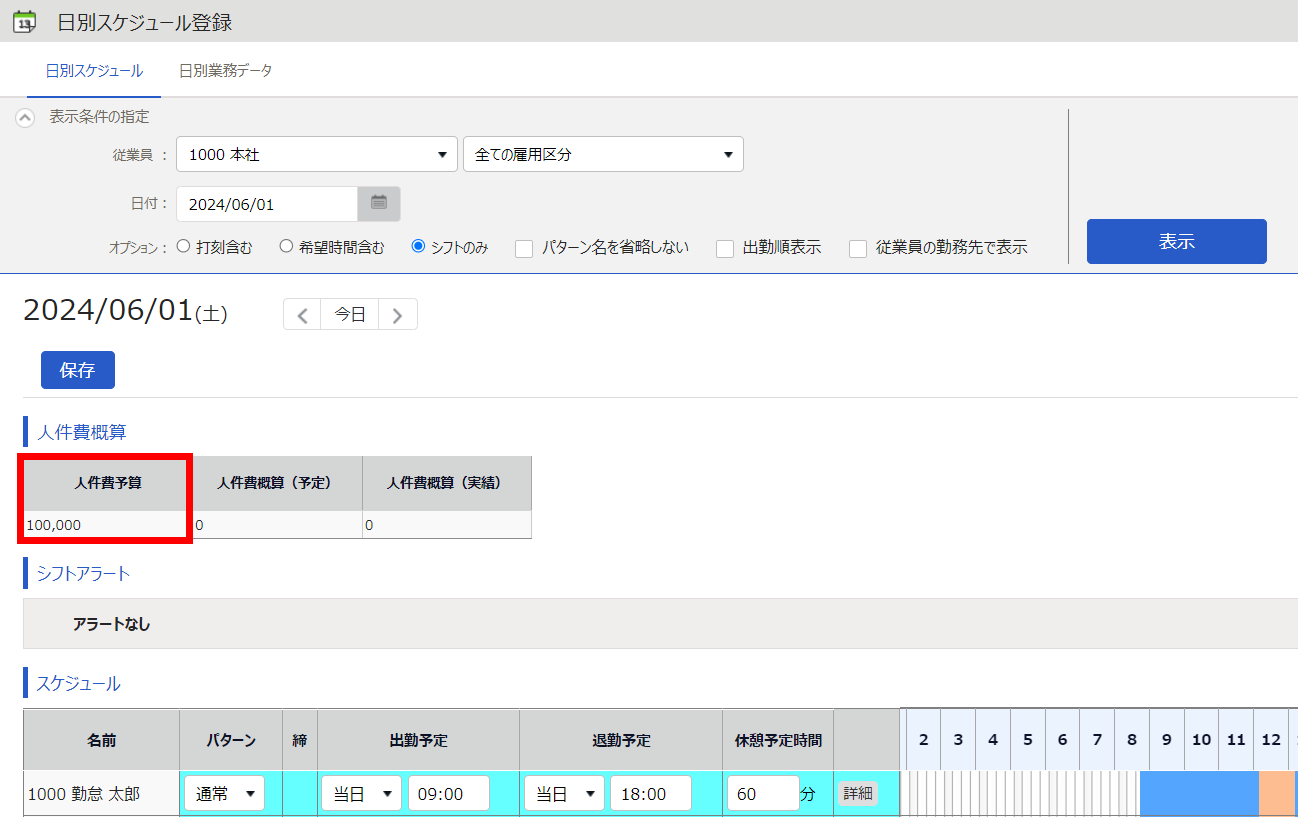
Task: Click the blue shift bar in timeline
Action: tap(1199, 794)
